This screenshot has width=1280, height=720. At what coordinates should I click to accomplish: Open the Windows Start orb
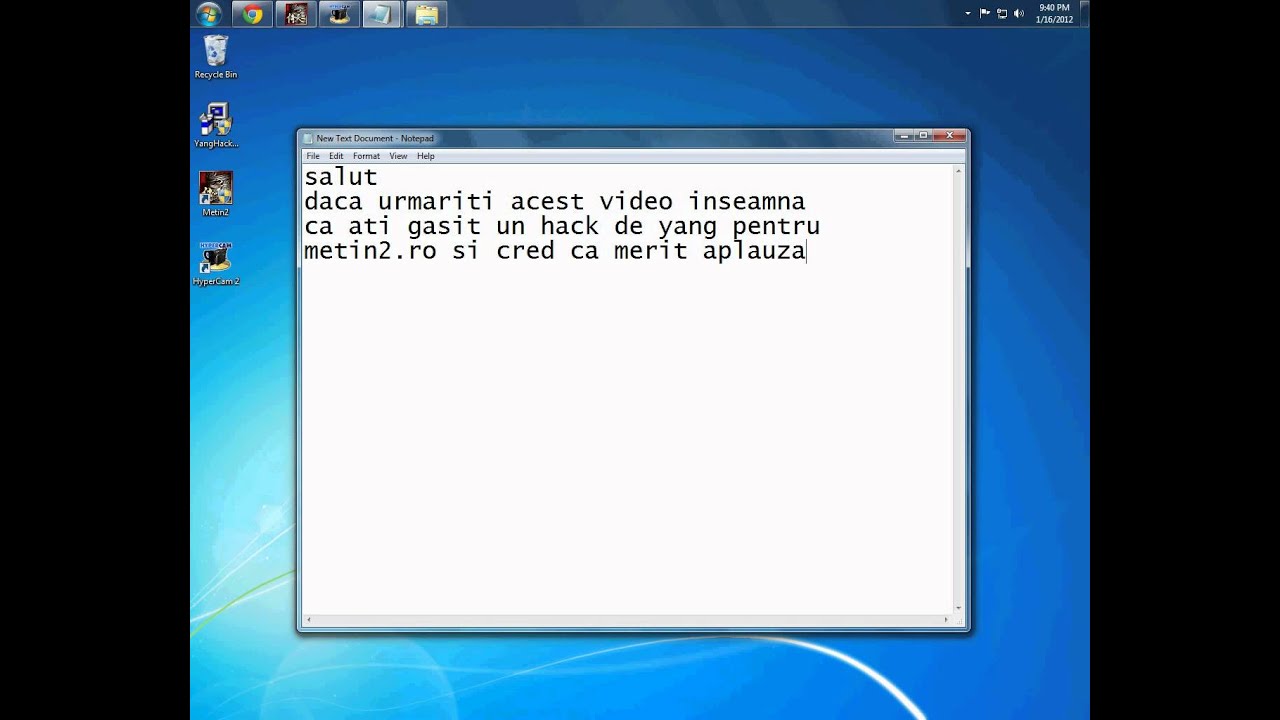click(x=209, y=14)
